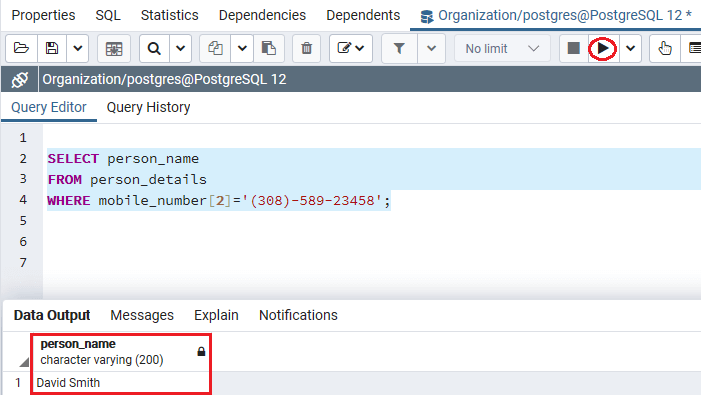Stop the running query
This screenshot has width=701, height=395.
574,48
